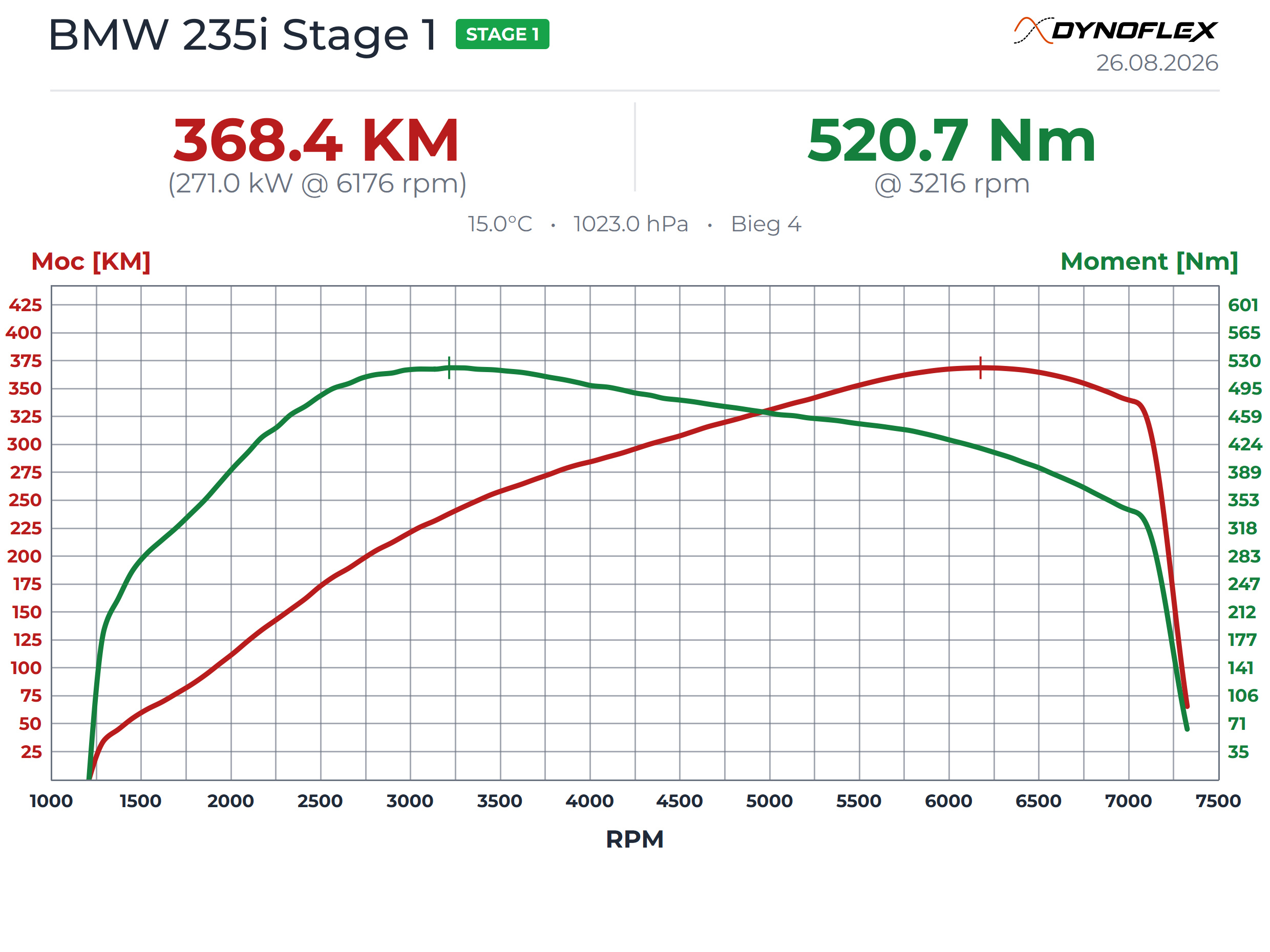Click the 350 label on power axis
The height and width of the screenshot is (952, 1270).
(25, 389)
